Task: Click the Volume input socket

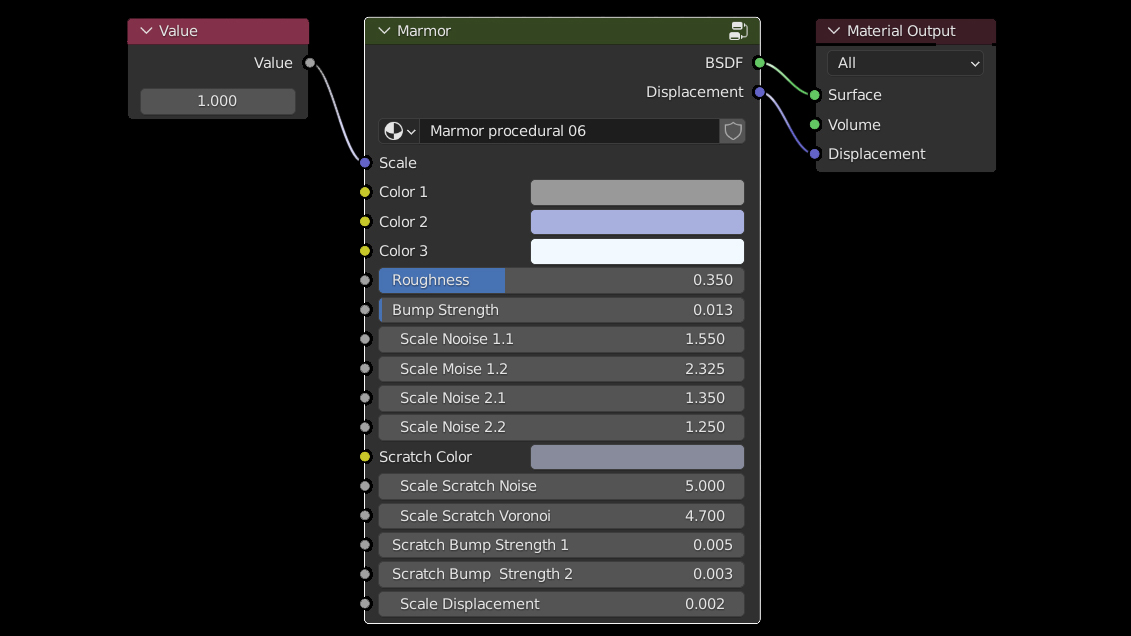Action: (815, 125)
